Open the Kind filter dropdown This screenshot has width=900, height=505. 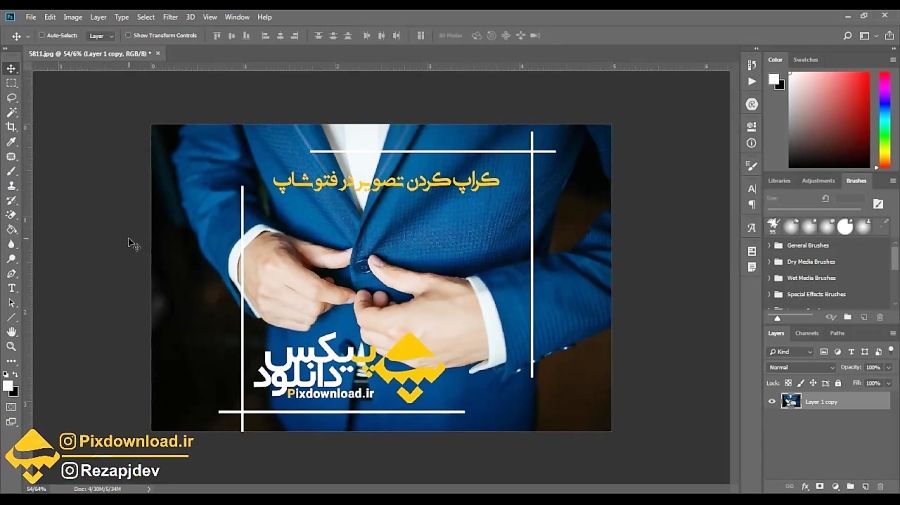pos(790,351)
